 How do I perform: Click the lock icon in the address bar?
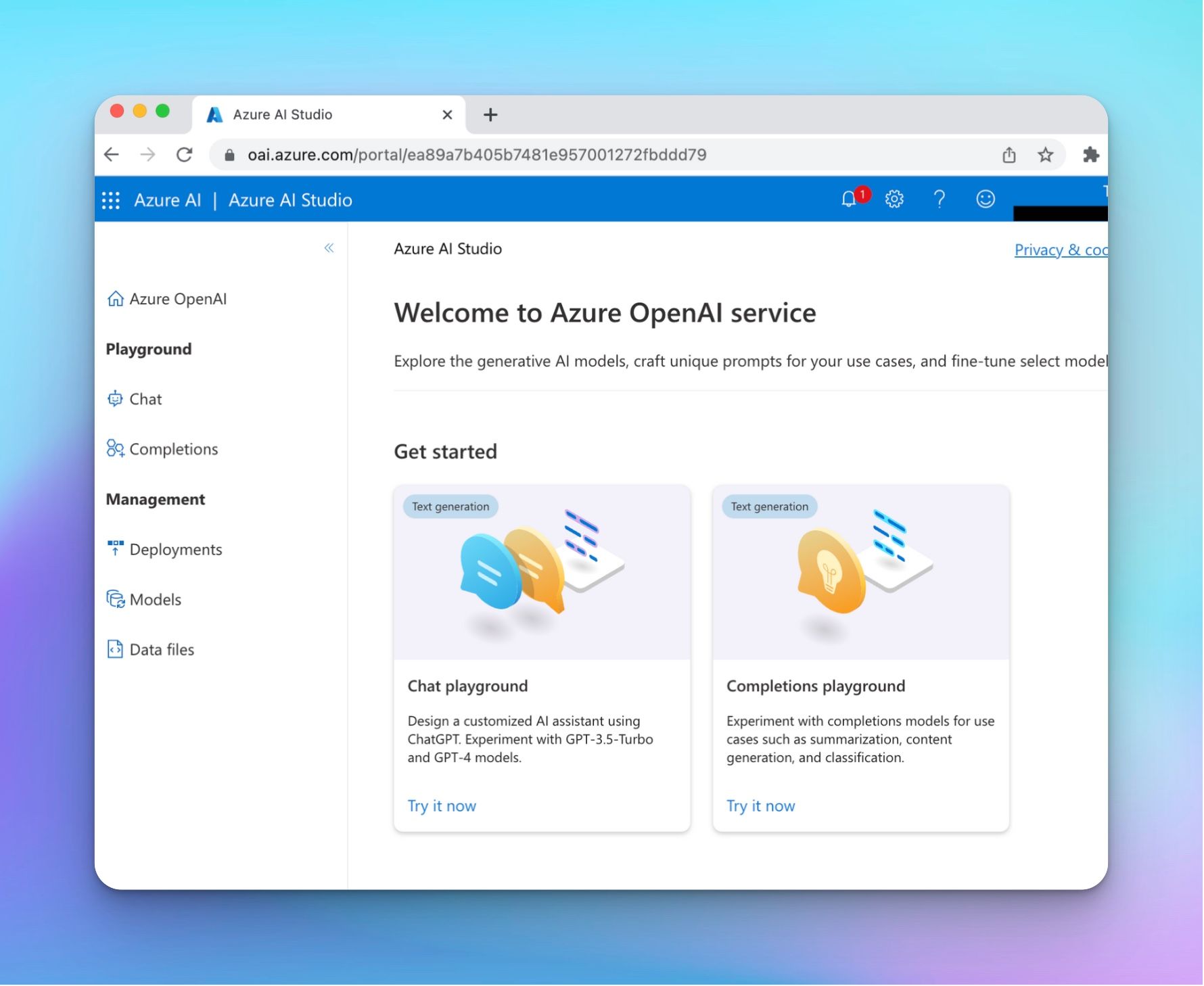pos(229,155)
